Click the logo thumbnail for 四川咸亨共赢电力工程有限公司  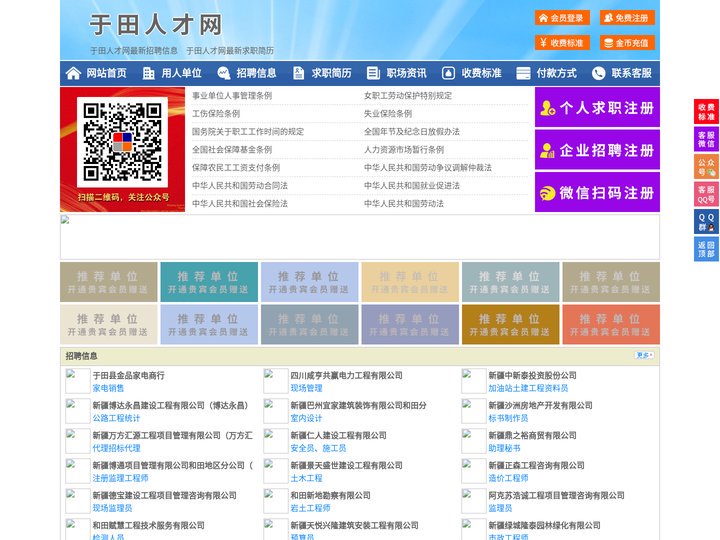pyautogui.click(x=276, y=381)
